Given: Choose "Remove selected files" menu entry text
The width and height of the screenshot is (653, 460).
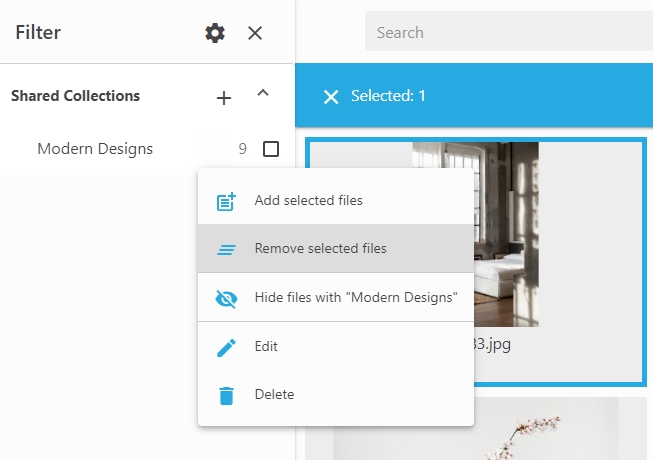Looking at the screenshot, I should pos(320,248).
